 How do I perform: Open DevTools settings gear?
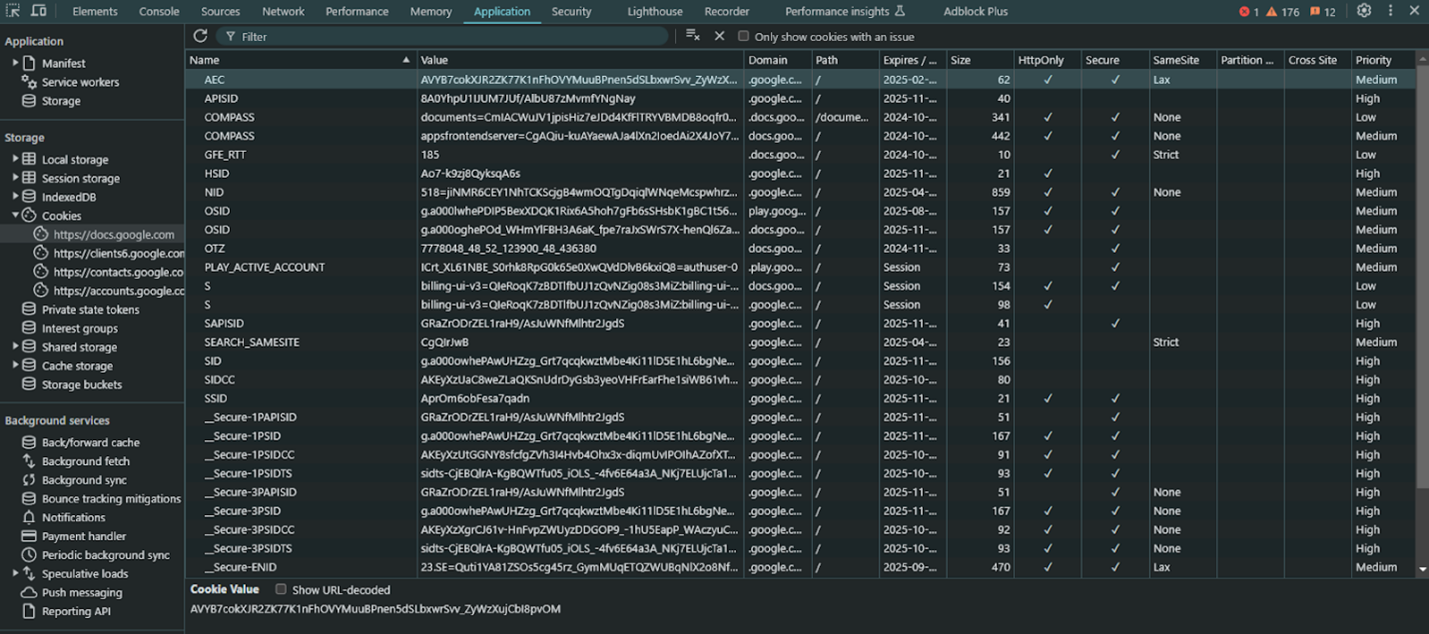pyautogui.click(x=1364, y=11)
